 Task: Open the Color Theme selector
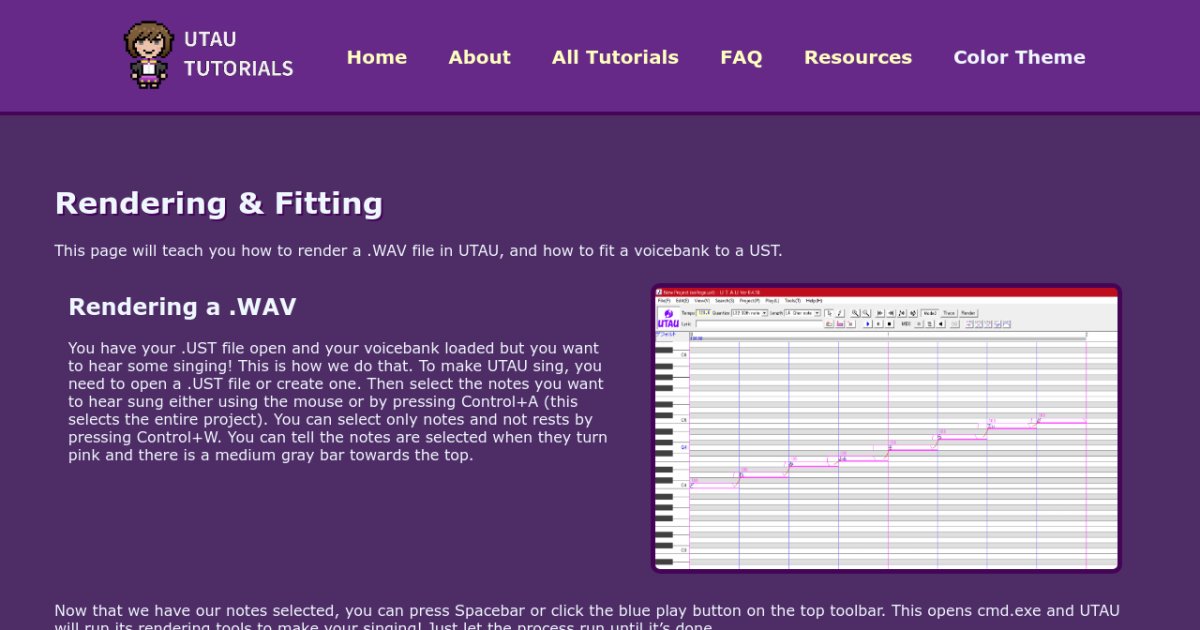[x=1019, y=57]
